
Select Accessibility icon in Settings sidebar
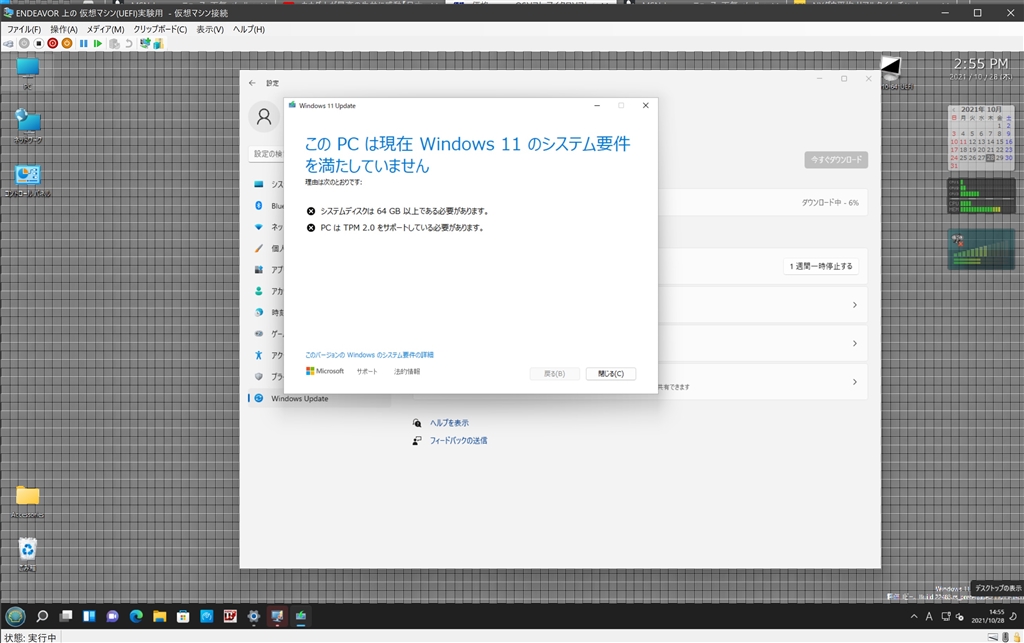(259, 355)
